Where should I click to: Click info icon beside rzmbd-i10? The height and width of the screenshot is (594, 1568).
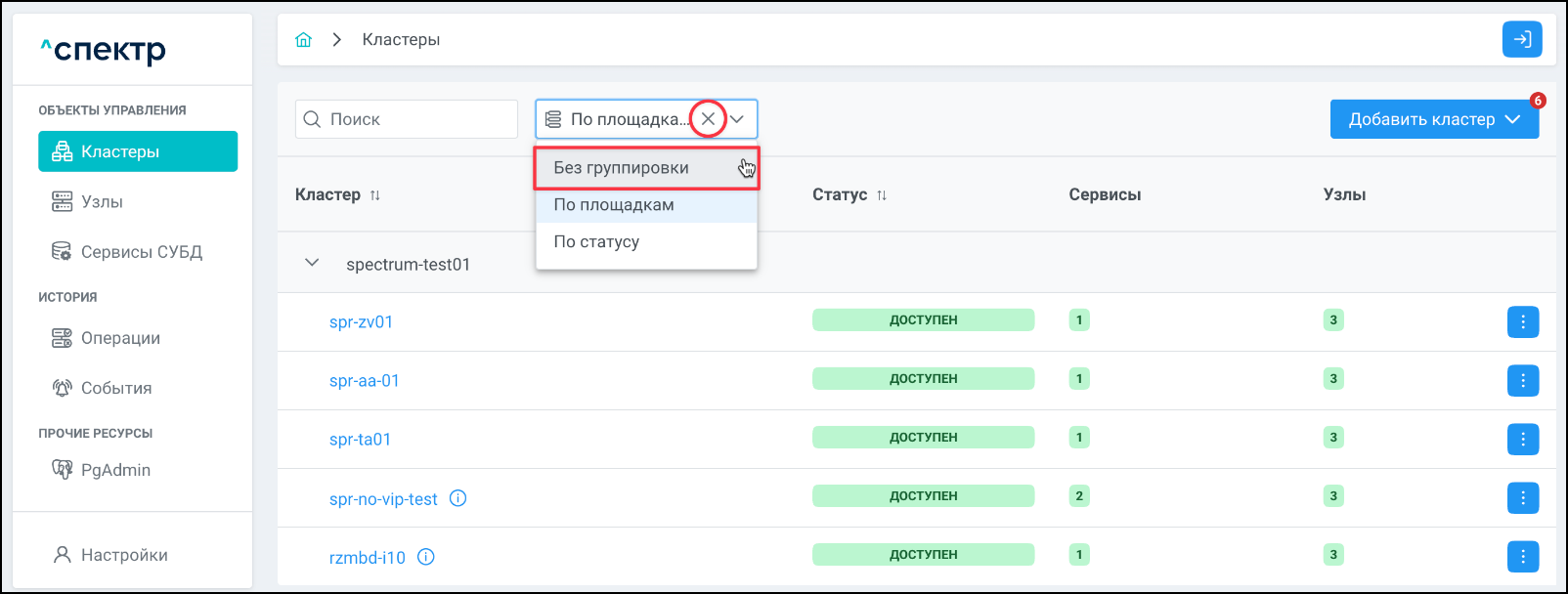click(426, 557)
